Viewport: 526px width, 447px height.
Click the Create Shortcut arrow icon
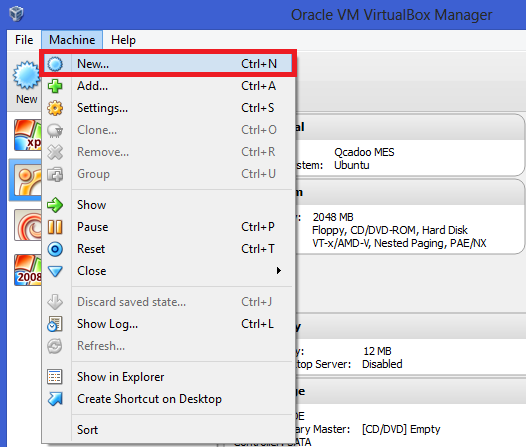(x=55, y=399)
